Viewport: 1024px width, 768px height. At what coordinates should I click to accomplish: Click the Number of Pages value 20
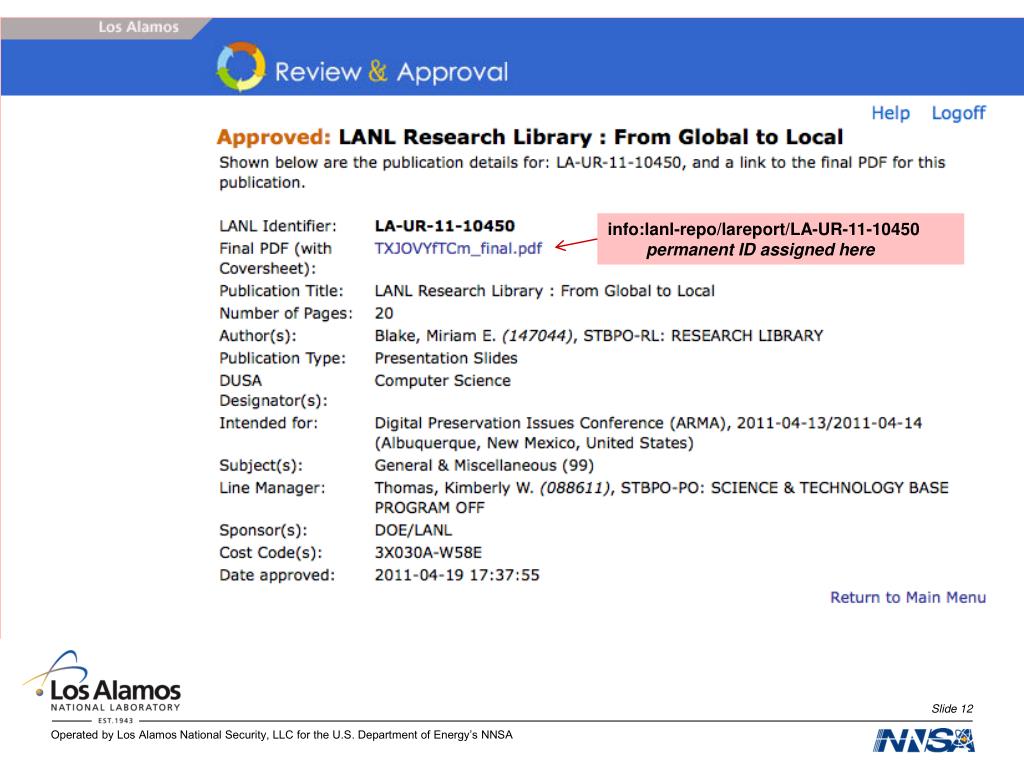(384, 313)
